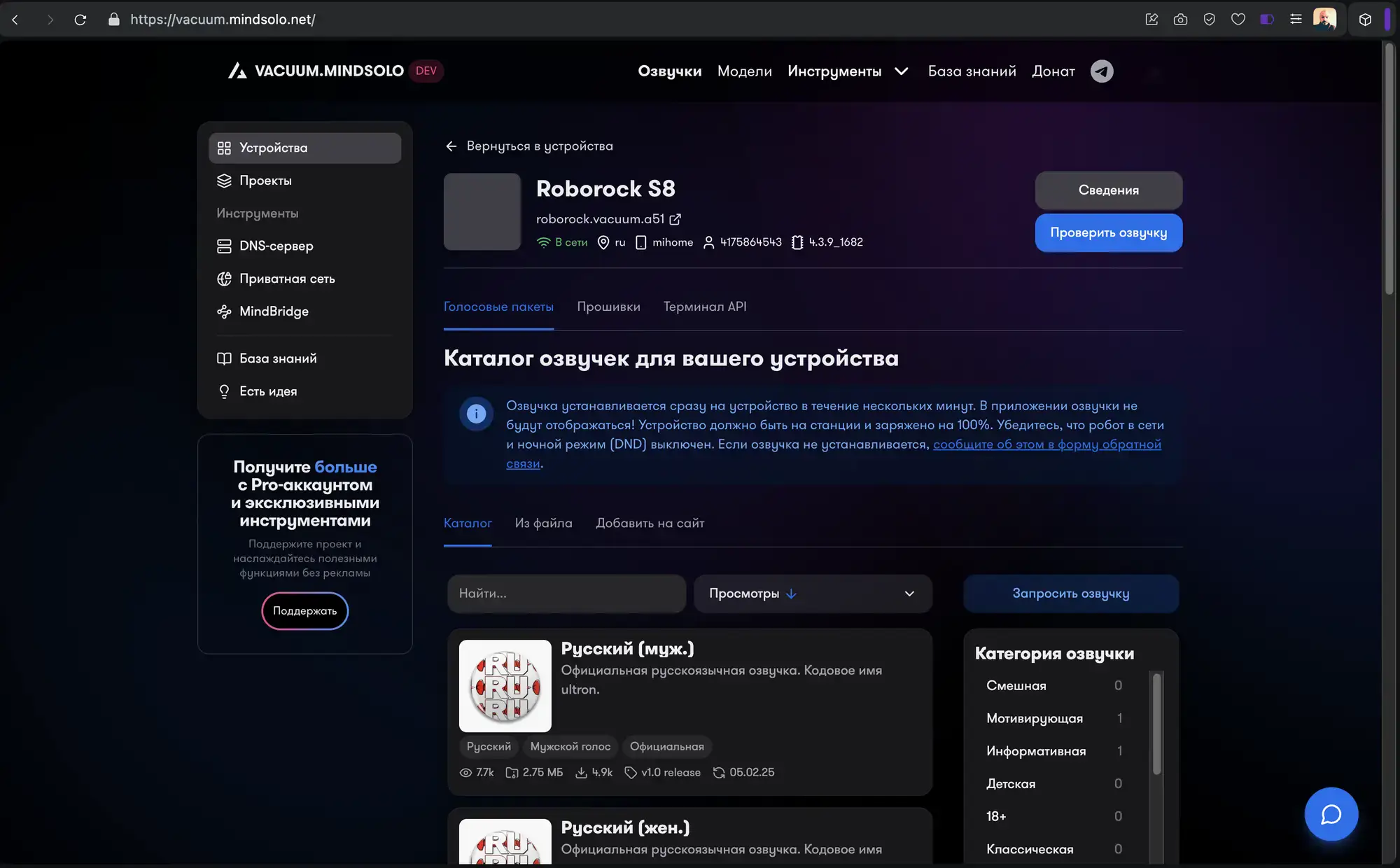Open Приватная сеть tool
Image resolution: width=1400 pixels, height=868 pixels.
coord(304,279)
